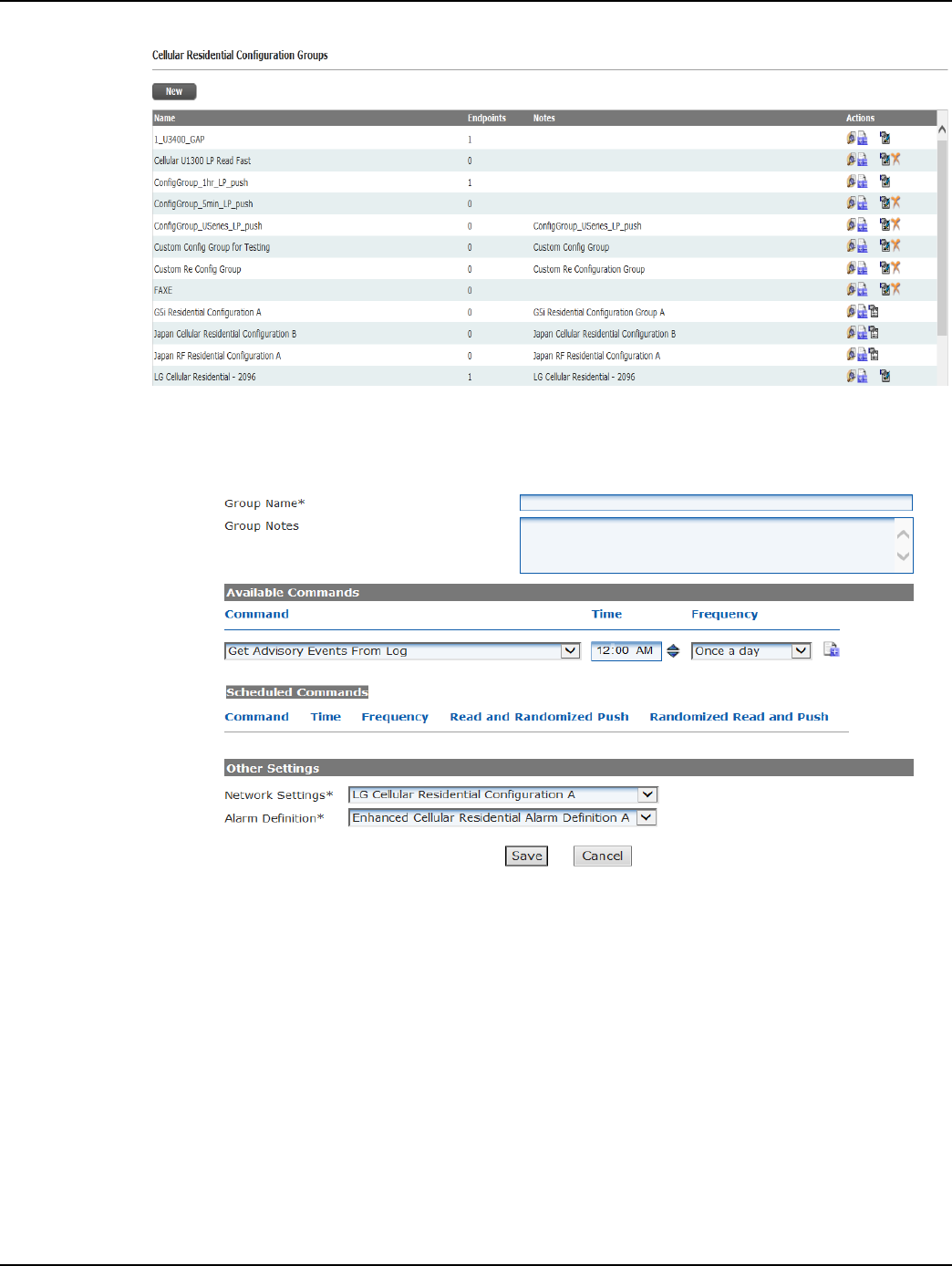The image size is (952, 1266).
Task: View ConfigGroup_5min_LP_push details icon
Action: [851, 202]
